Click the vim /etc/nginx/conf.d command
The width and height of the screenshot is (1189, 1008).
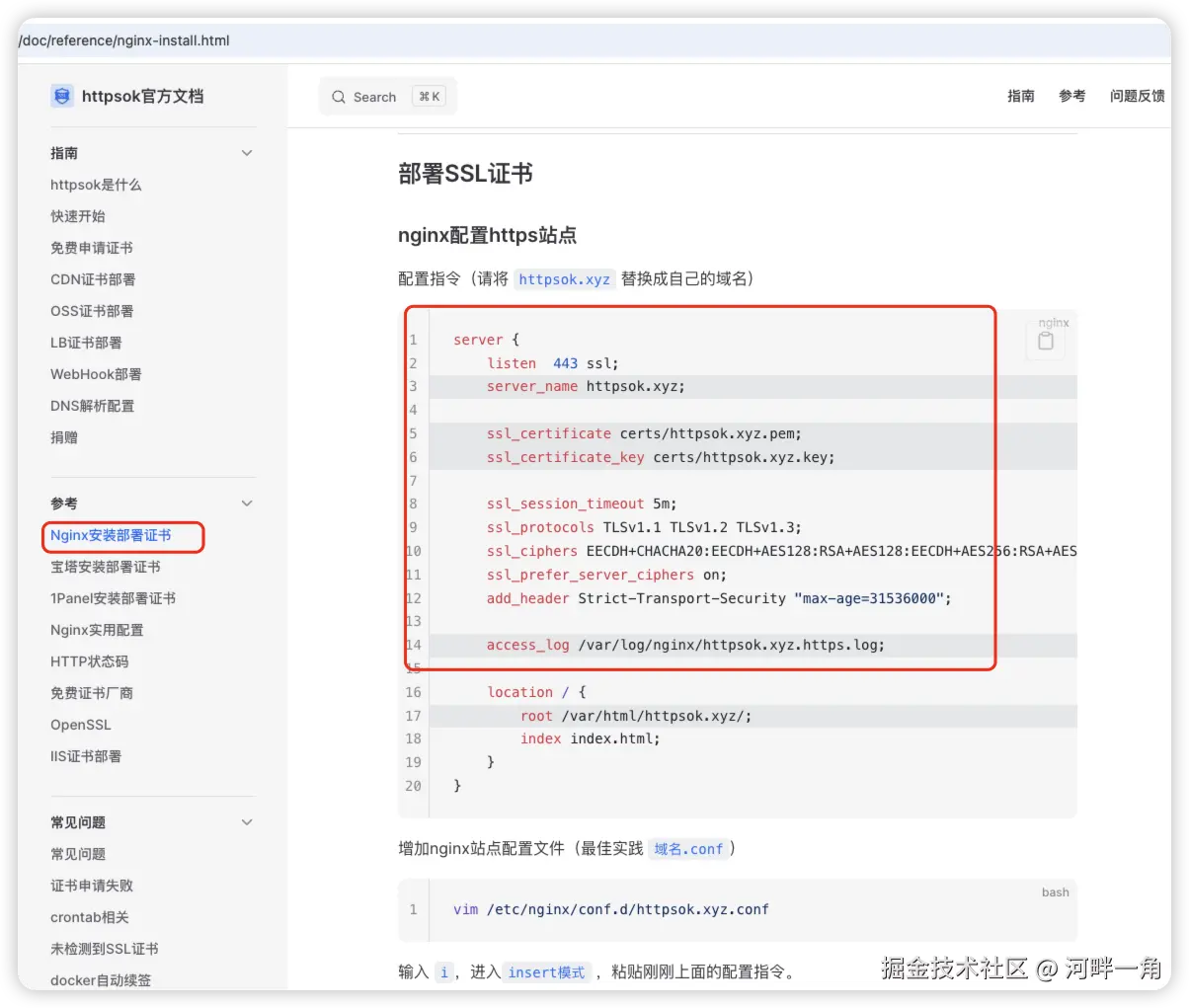point(610,909)
